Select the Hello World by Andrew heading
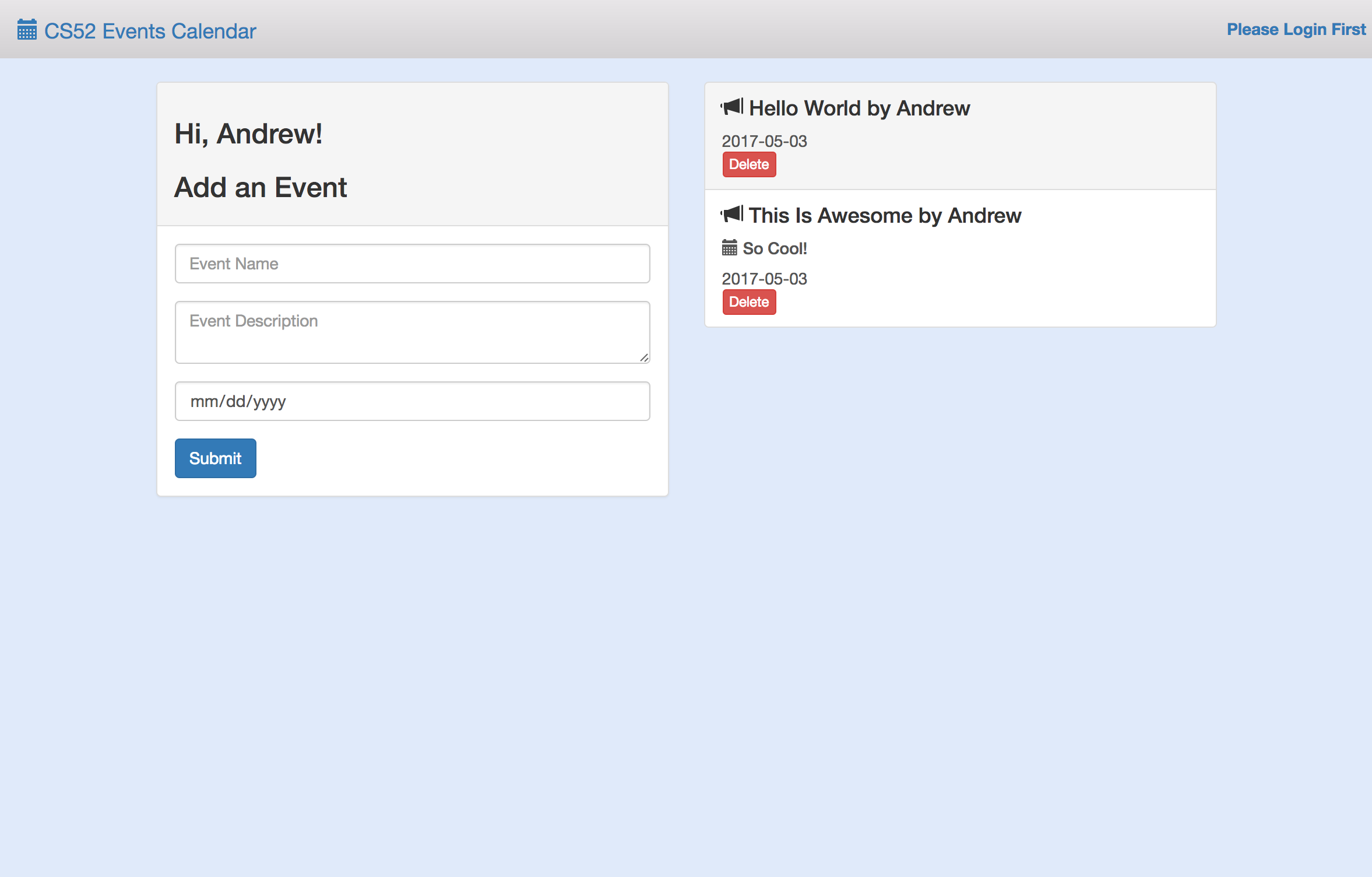1372x877 pixels. point(859,108)
